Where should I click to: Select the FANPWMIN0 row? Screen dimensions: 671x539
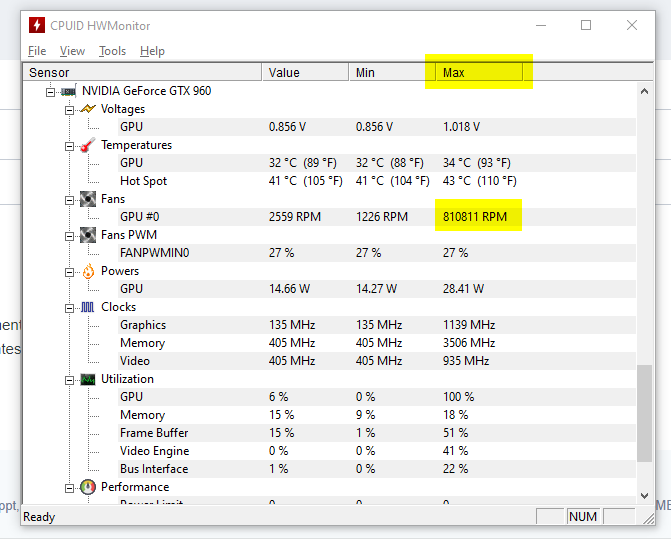tap(377, 253)
